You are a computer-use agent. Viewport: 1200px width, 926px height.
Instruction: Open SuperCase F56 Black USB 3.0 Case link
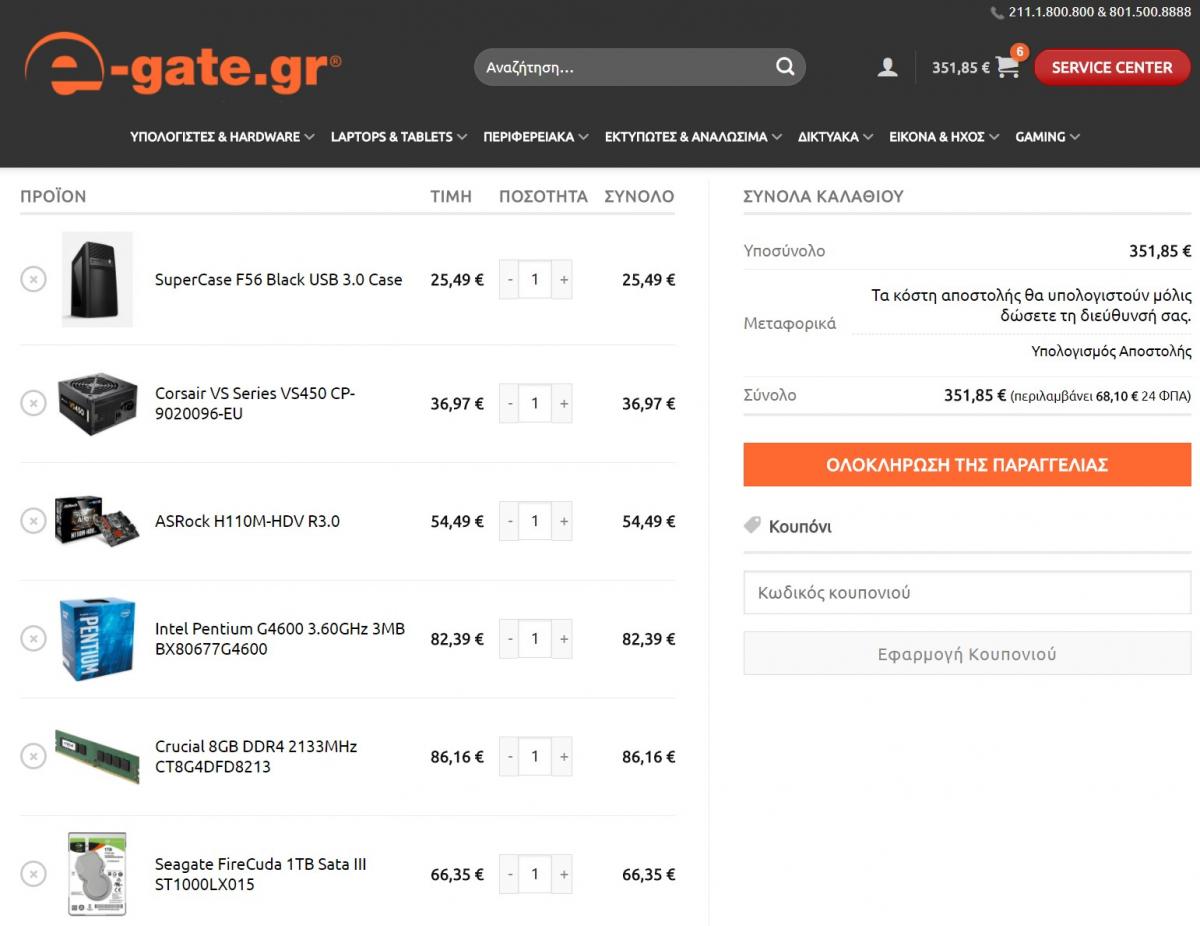tap(278, 280)
